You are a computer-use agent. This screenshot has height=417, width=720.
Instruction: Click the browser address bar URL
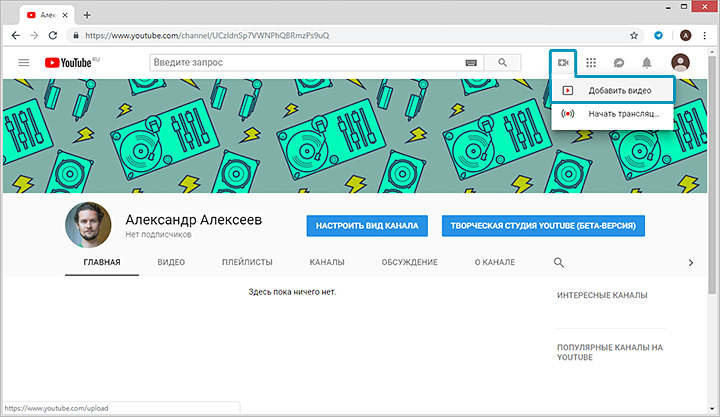pos(207,35)
